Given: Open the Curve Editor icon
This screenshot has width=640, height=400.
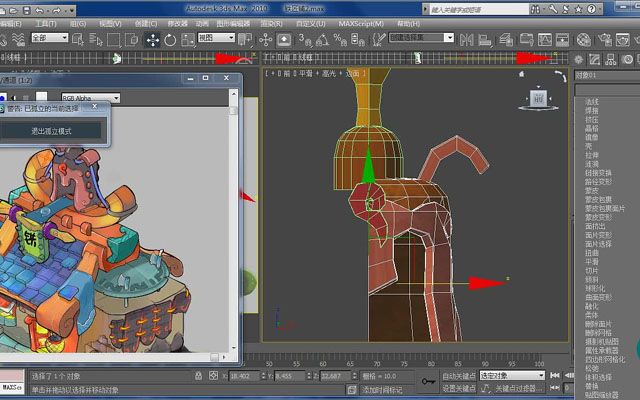Looking at the screenshot, I should coord(544,40).
